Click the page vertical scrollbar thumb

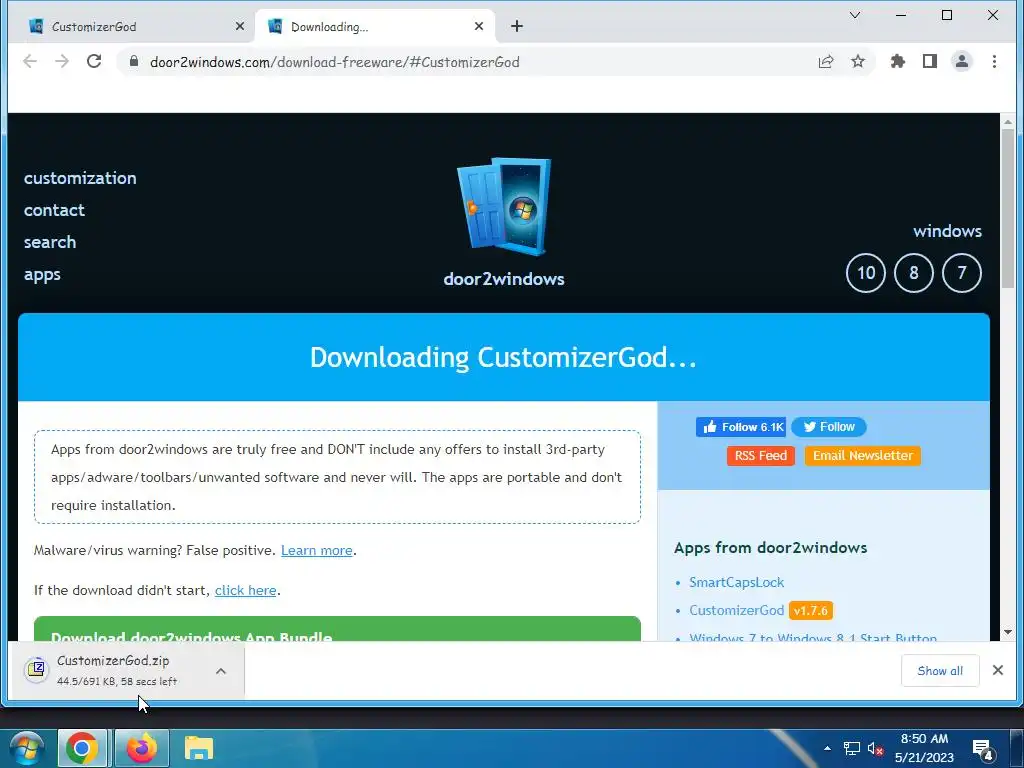(1008, 208)
